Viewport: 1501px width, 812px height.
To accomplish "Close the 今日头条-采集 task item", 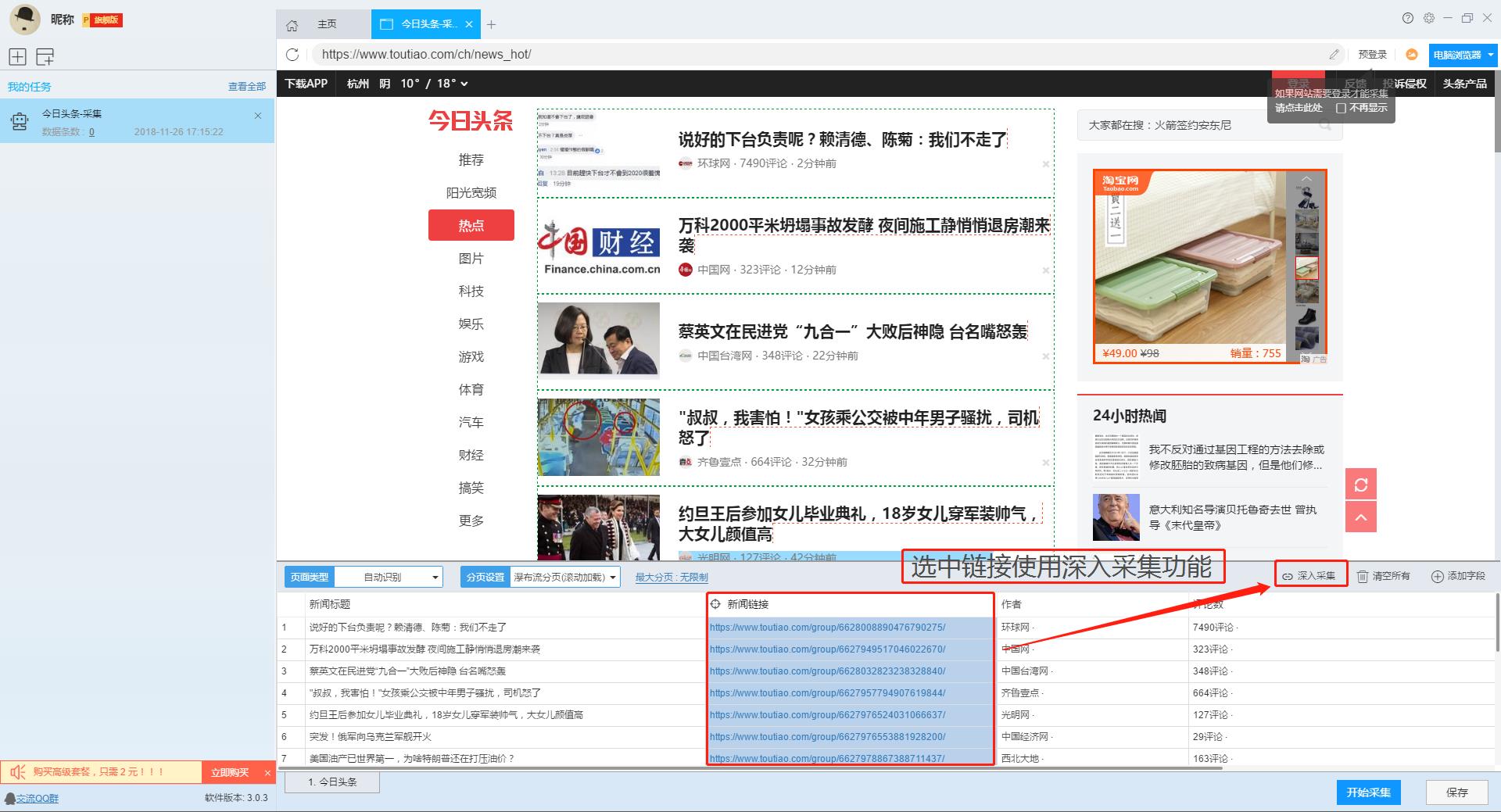I will 258,116.
